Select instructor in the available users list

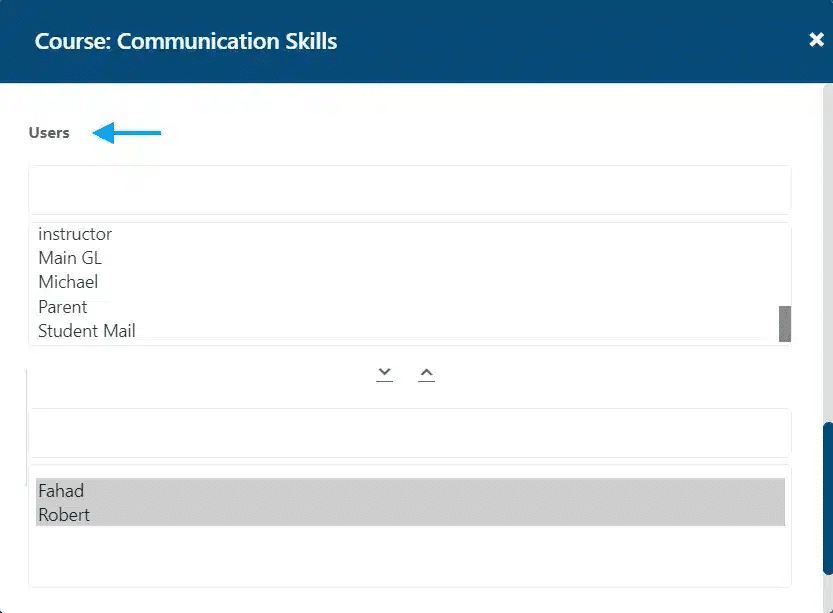[x=75, y=234]
